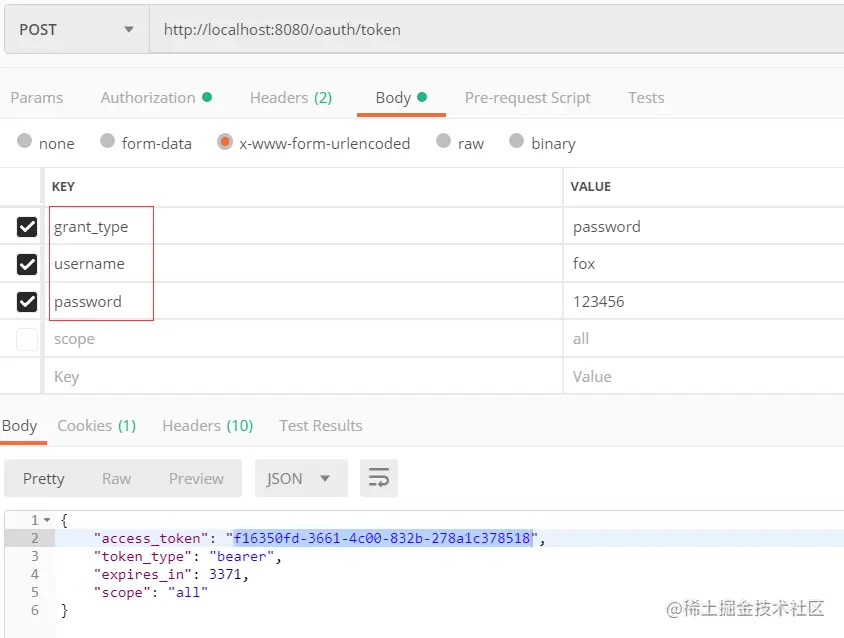Click the "token_type" key in response
The image size is (844, 638).
point(143,556)
